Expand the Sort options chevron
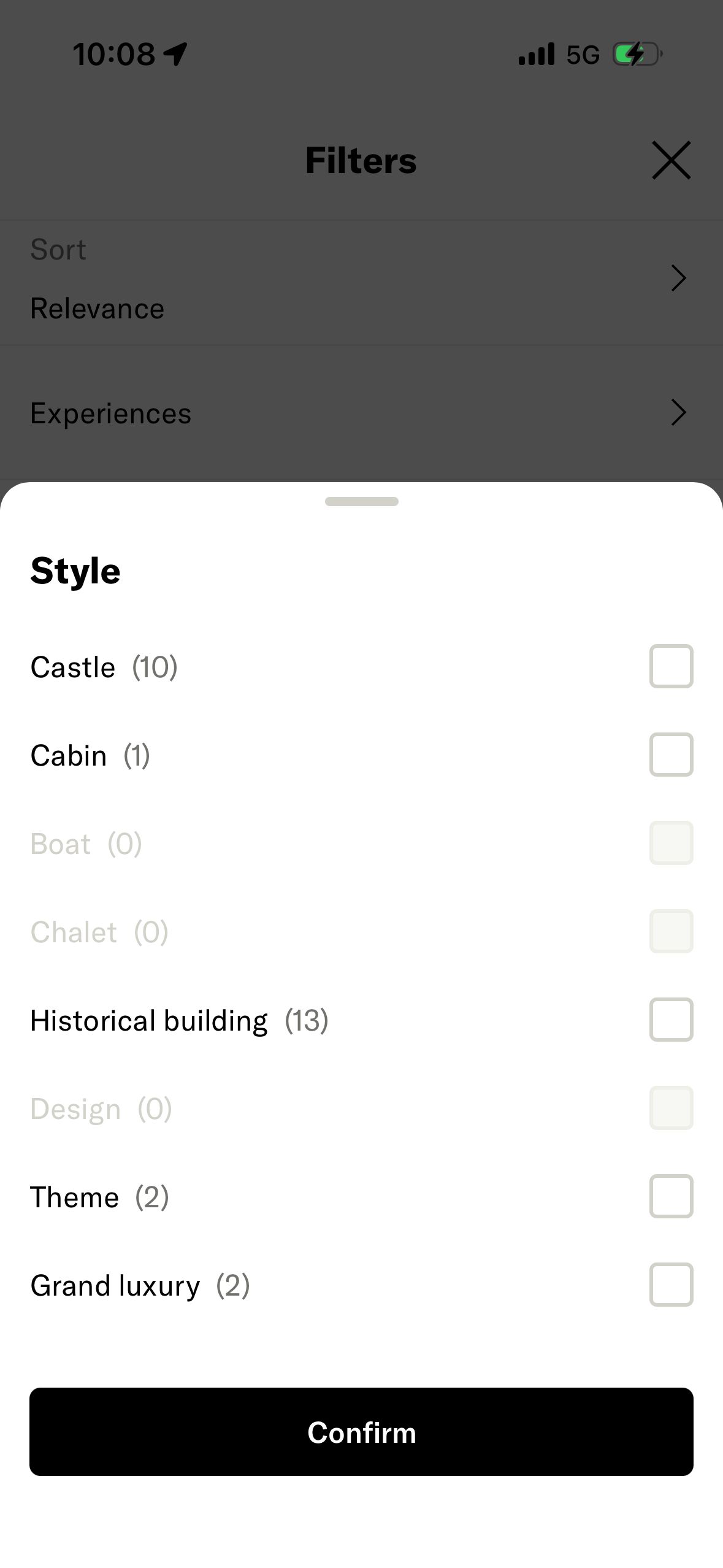 pyautogui.click(x=678, y=279)
